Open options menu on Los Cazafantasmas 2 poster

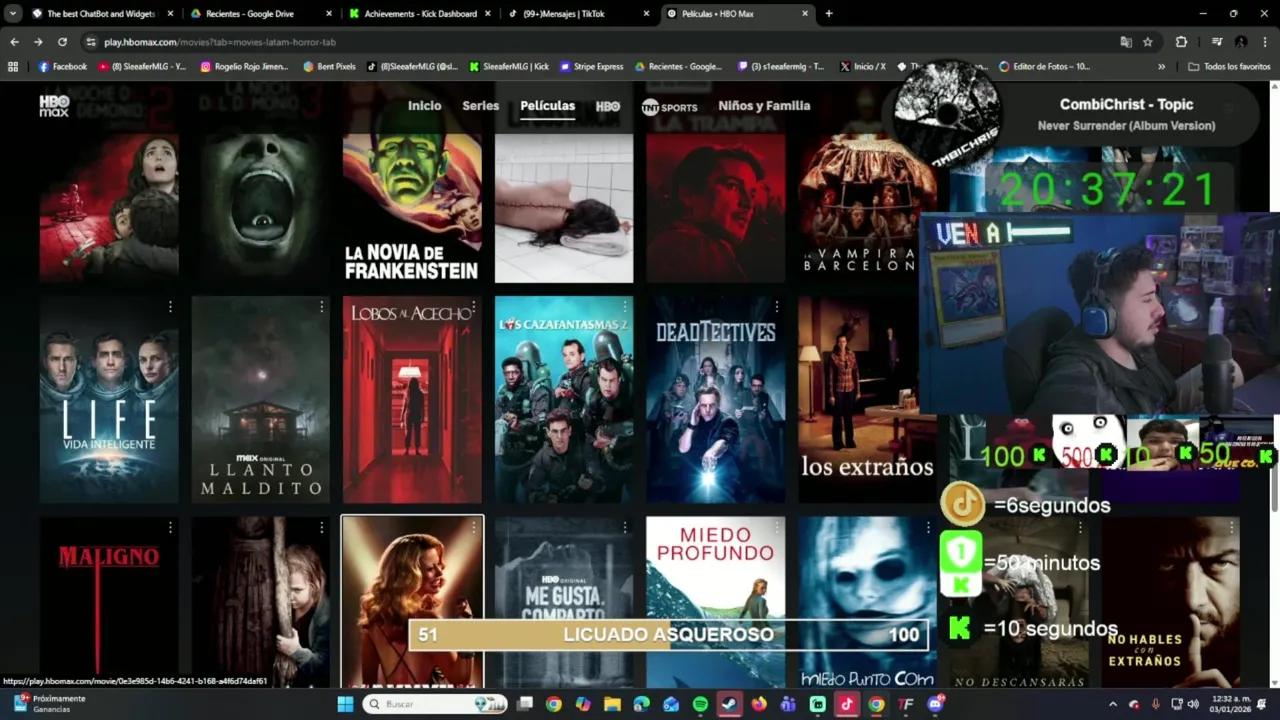point(625,306)
